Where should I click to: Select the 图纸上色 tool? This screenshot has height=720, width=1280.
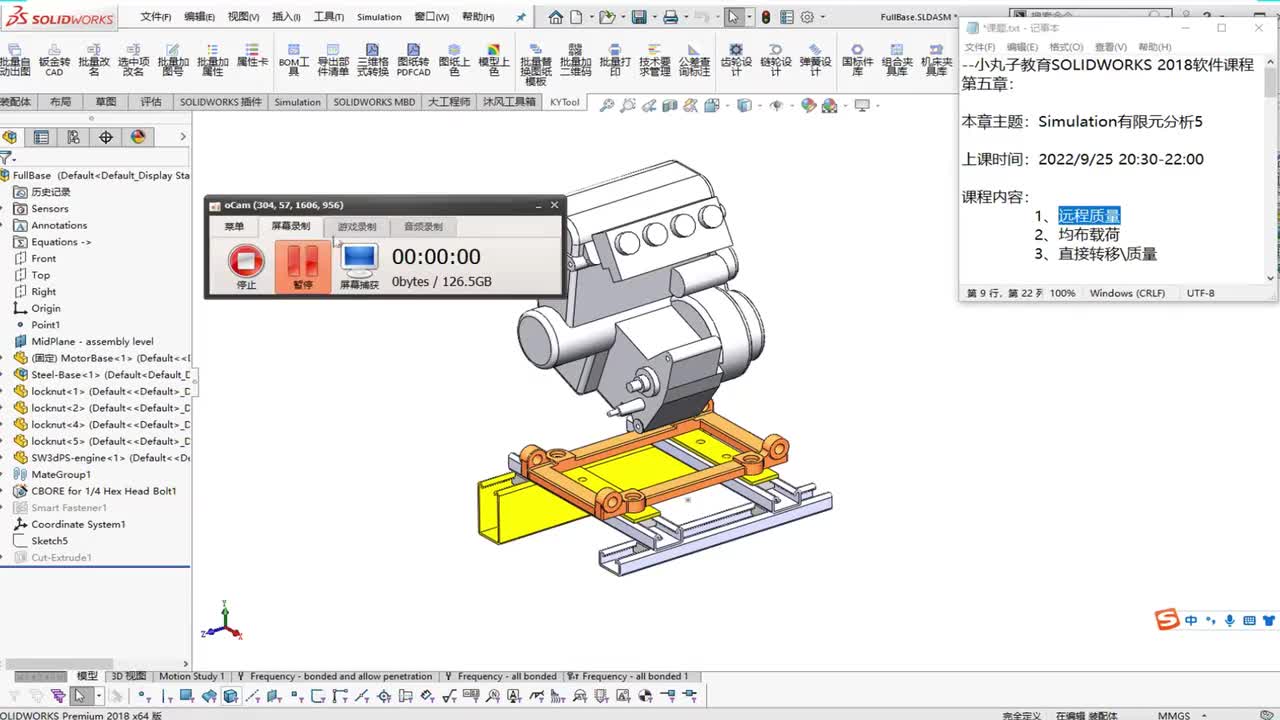pos(453,60)
